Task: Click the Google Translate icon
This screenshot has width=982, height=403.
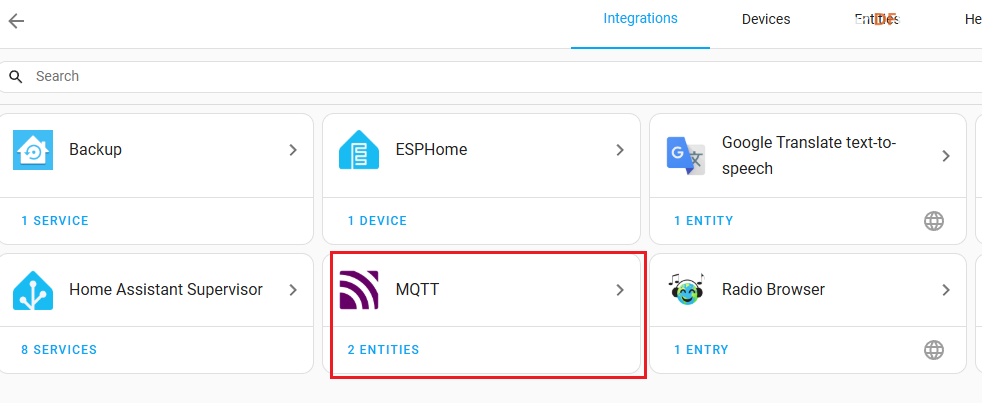Action: click(x=685, y=155)
